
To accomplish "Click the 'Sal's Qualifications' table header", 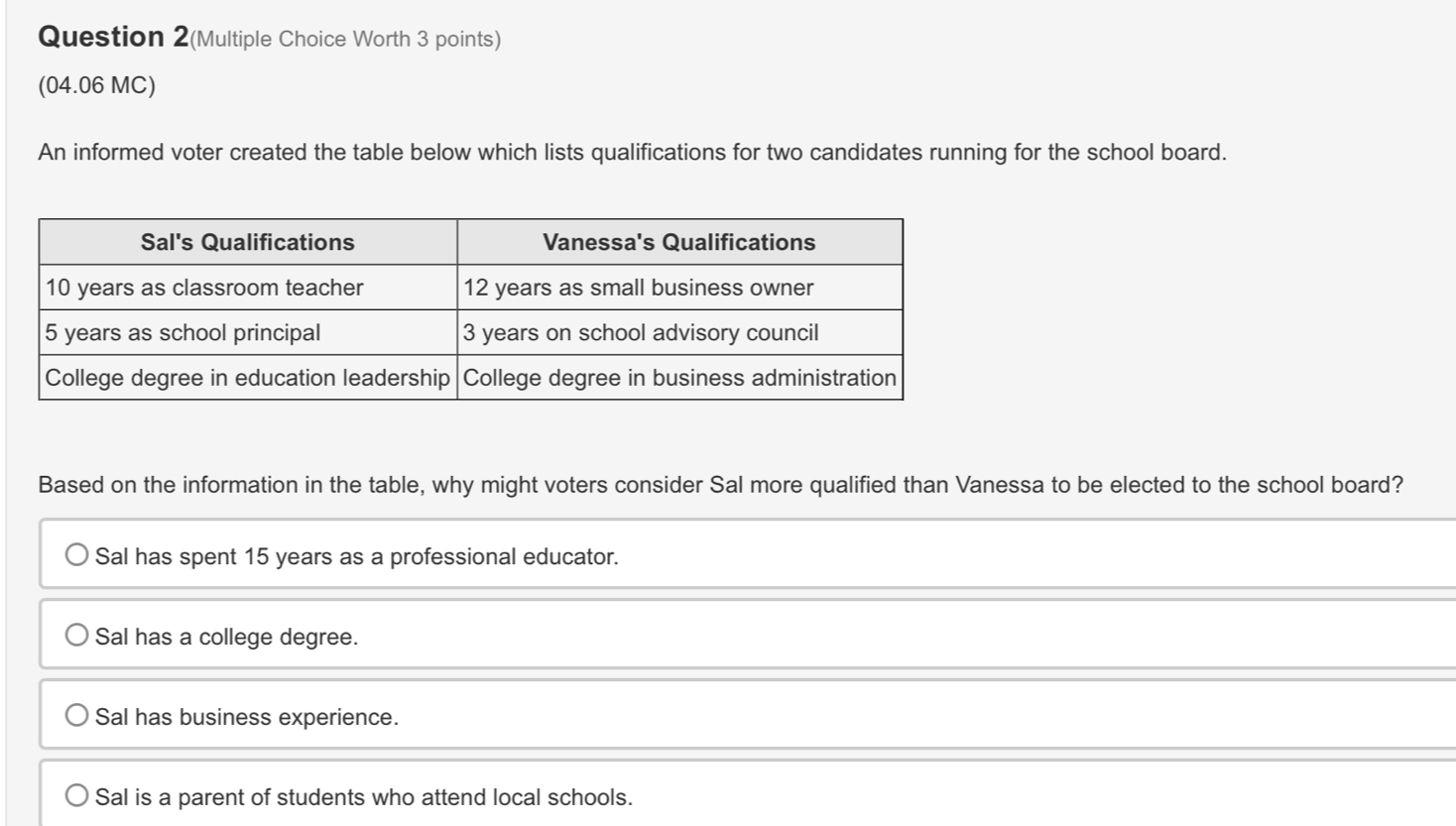I will click(247, 242).
